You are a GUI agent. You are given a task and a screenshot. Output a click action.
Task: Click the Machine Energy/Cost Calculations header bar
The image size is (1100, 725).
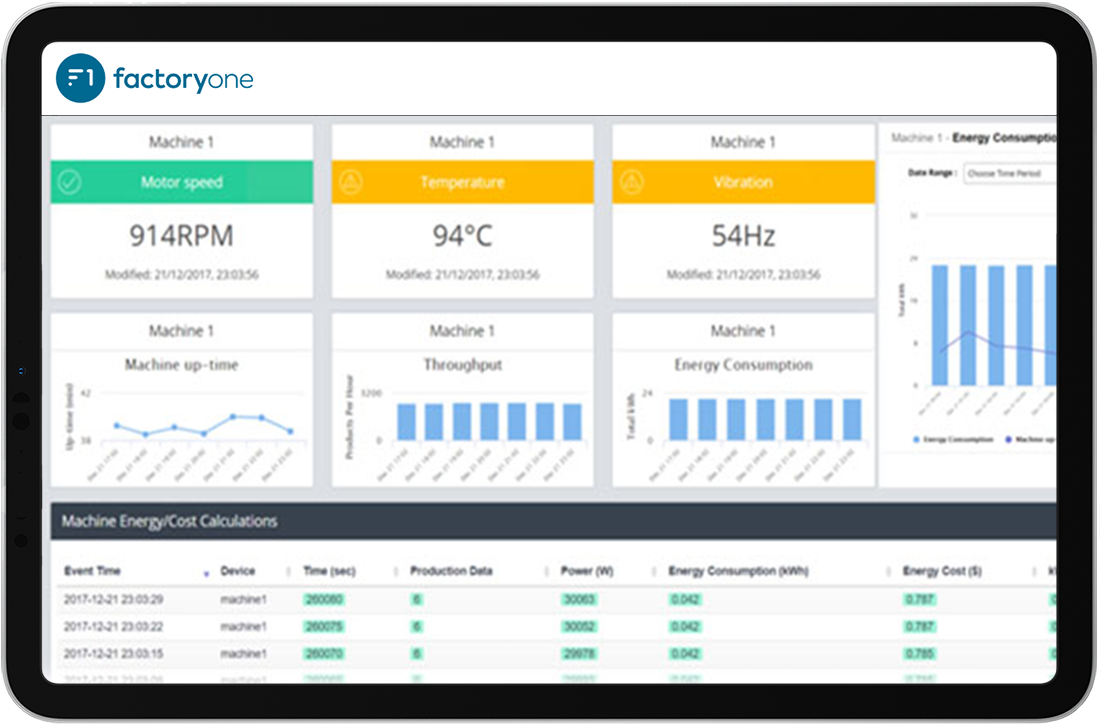pyautogui.click(x=554, y=521)
